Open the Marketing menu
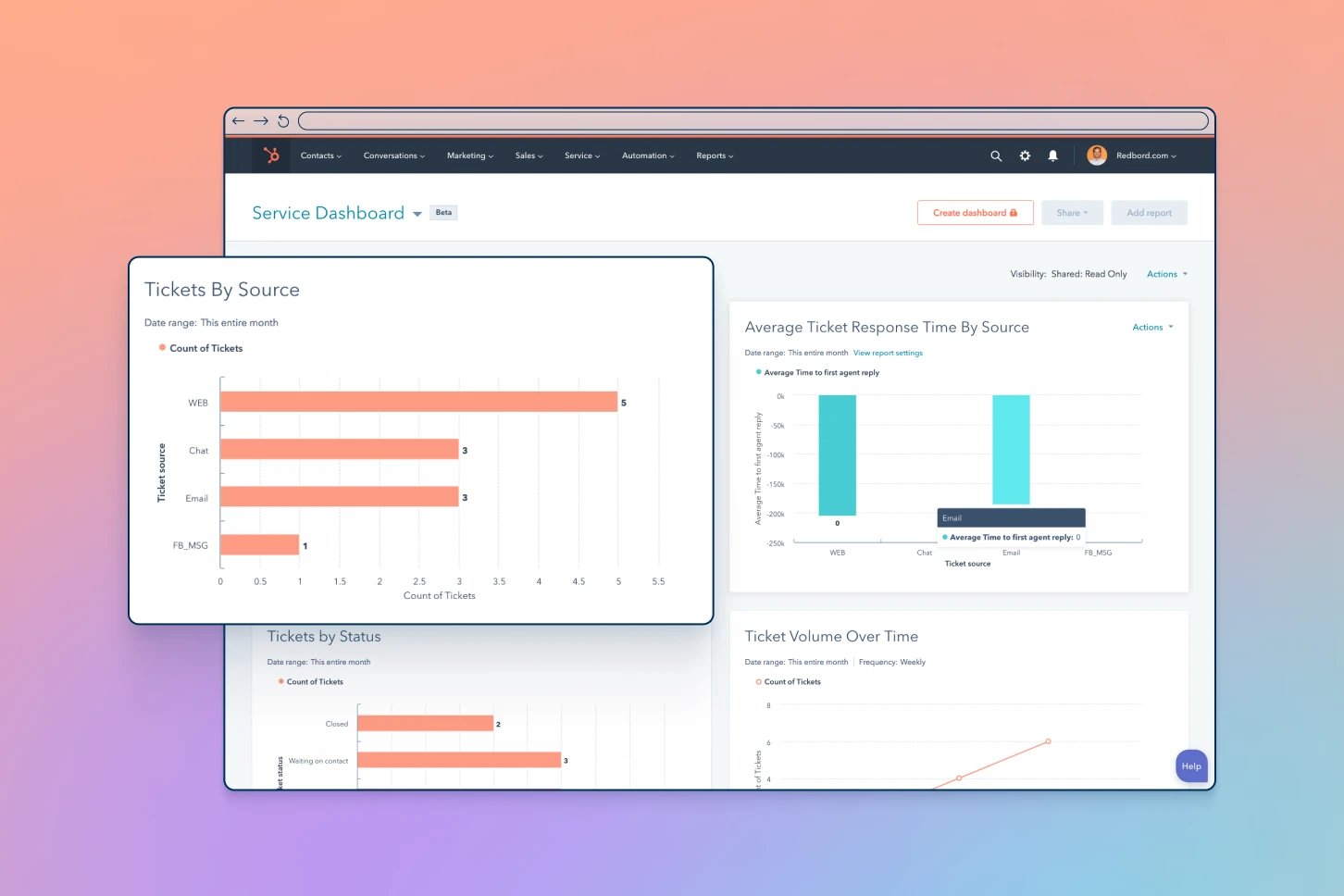The image size is (1344, 896). coord(470,156)
